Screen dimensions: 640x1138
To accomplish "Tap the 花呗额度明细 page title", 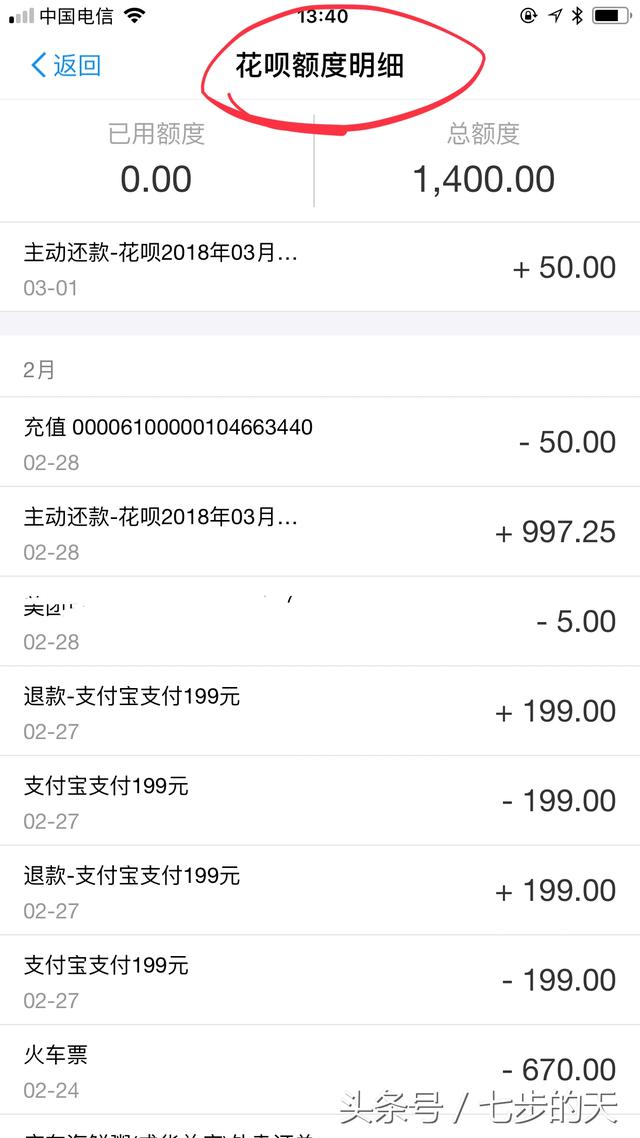I will pyautogui.click(x=319, y=66).
